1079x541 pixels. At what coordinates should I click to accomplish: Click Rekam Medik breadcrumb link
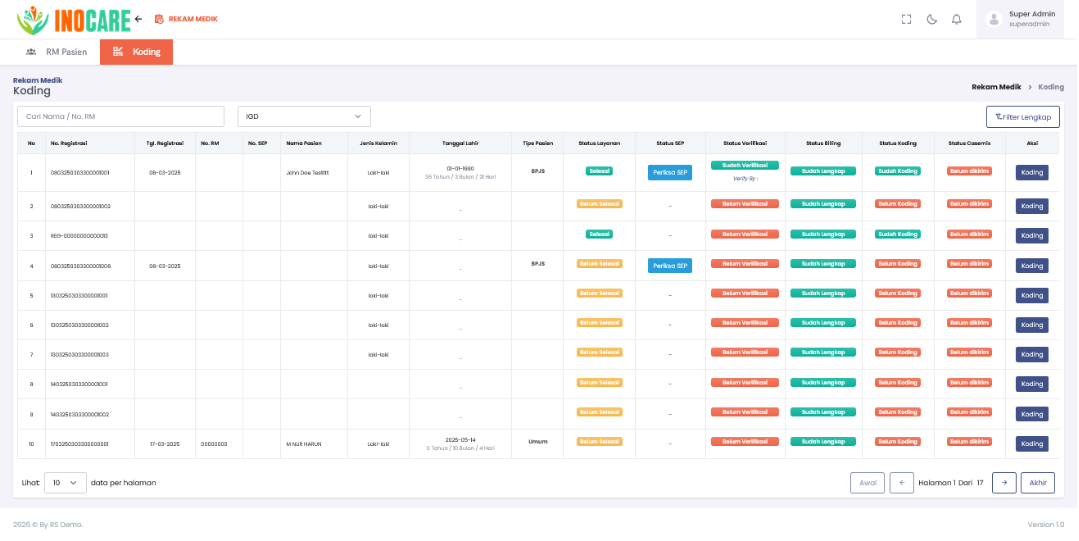click(996, 87)
